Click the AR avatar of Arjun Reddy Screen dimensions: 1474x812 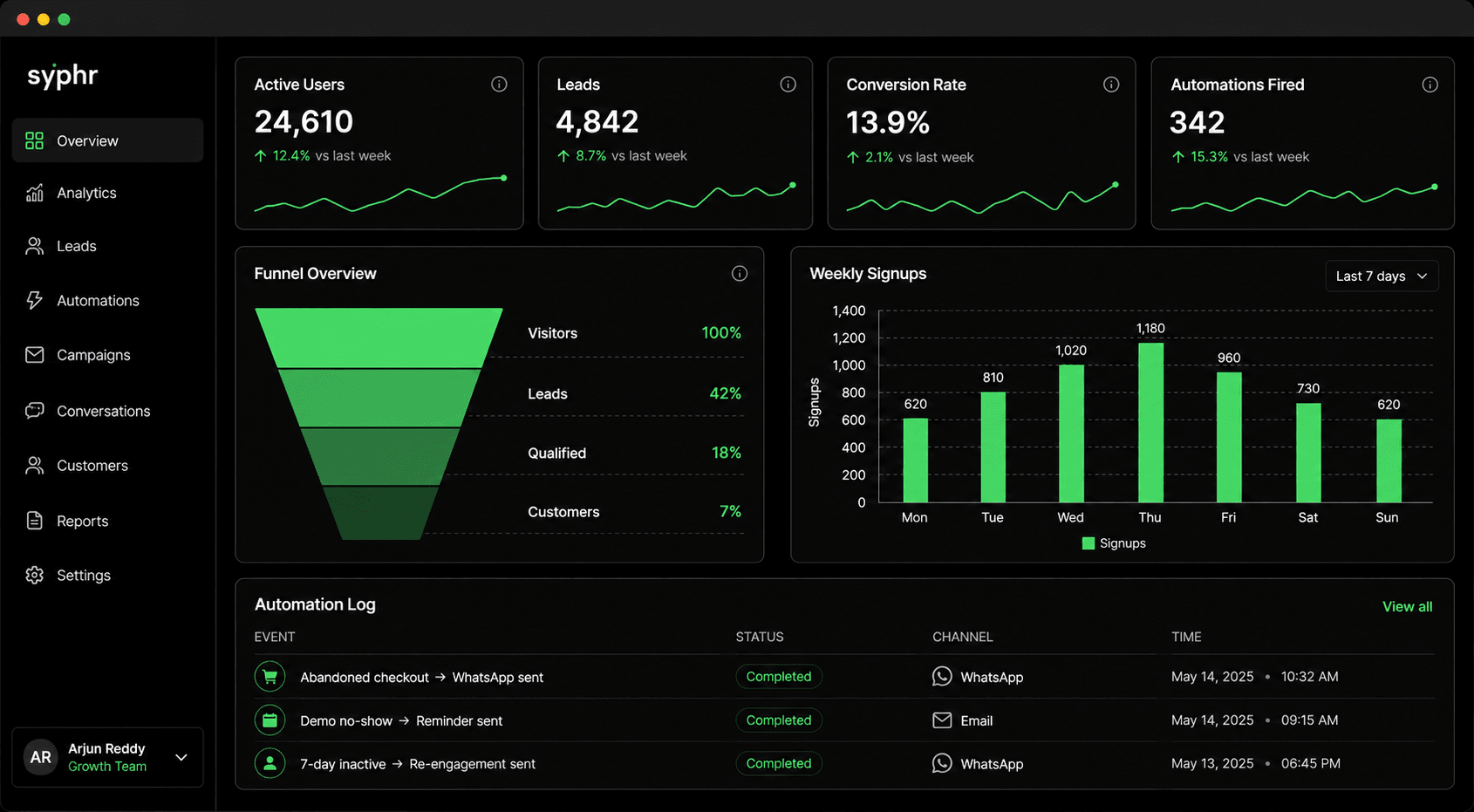click(x=41, y=757)
